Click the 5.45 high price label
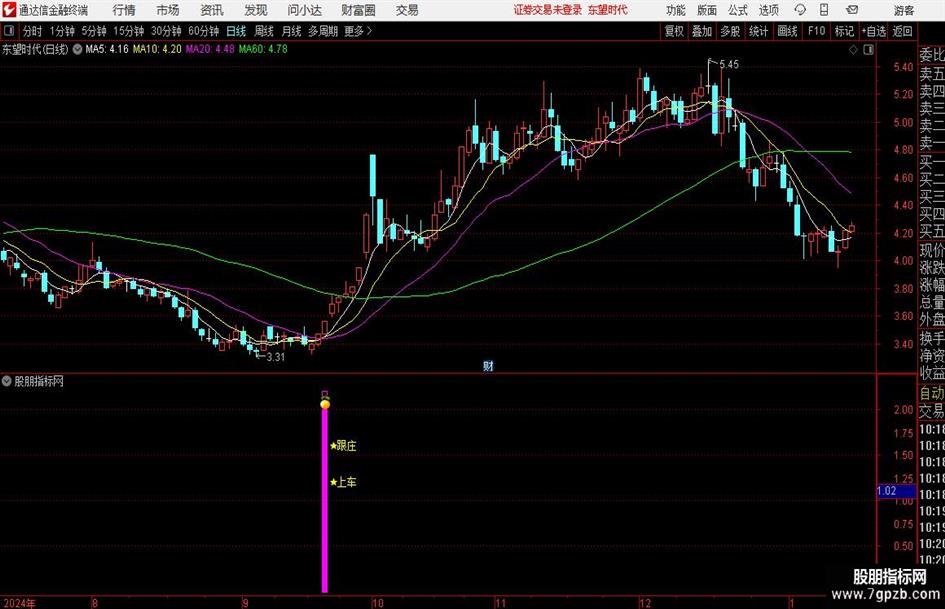The height and width of the screenshot is (609, 945). point(729,65)
